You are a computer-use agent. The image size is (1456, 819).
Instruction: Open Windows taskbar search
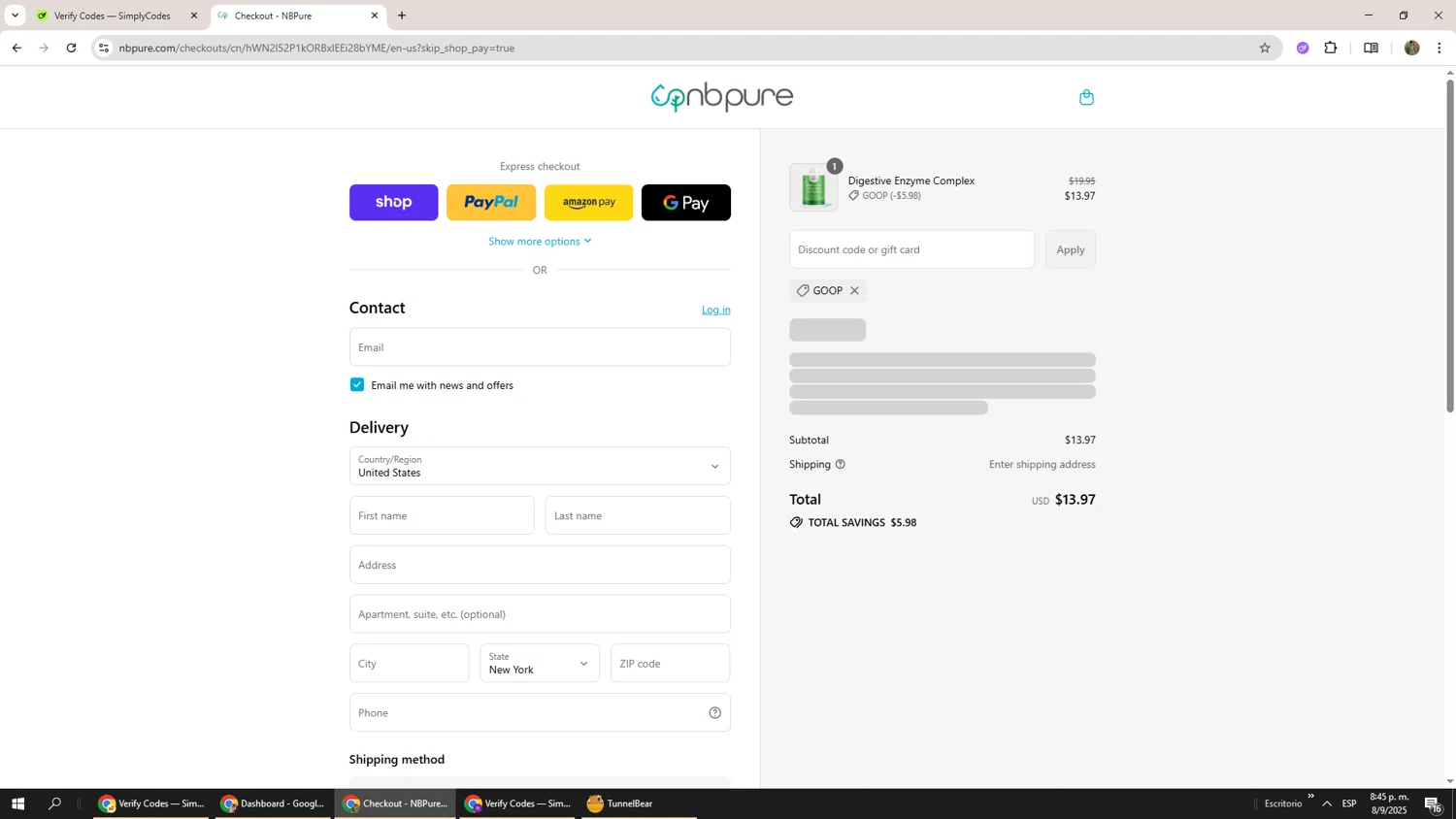(x=54, y=803)
